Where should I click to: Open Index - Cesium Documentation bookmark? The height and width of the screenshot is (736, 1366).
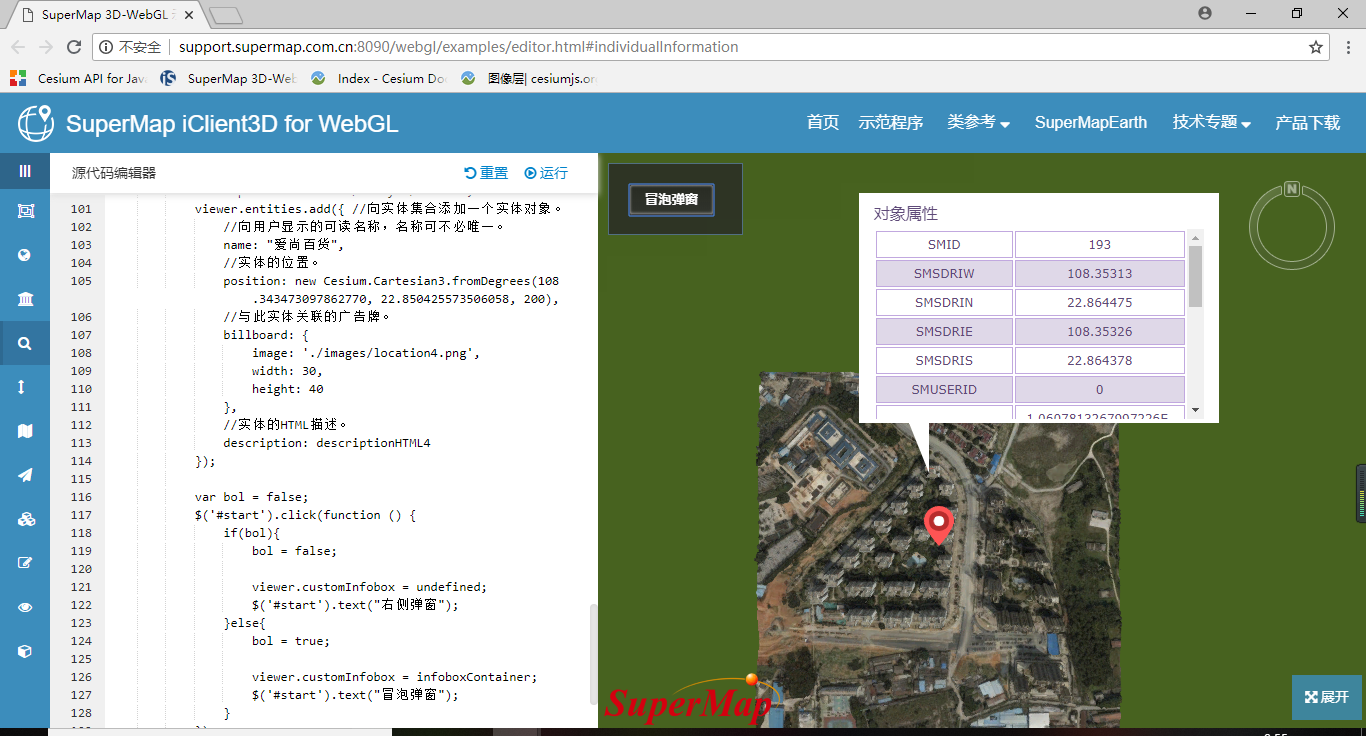click(x=379, y=78)
